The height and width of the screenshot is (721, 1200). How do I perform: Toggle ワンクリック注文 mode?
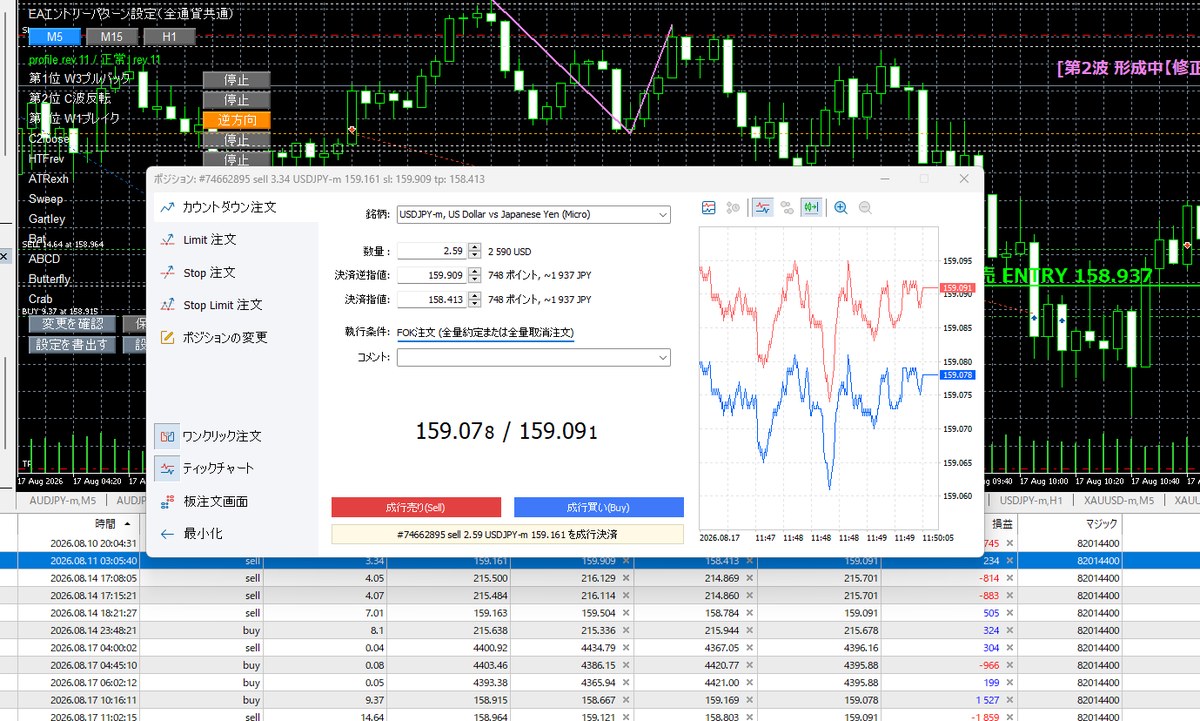(209, 436)
